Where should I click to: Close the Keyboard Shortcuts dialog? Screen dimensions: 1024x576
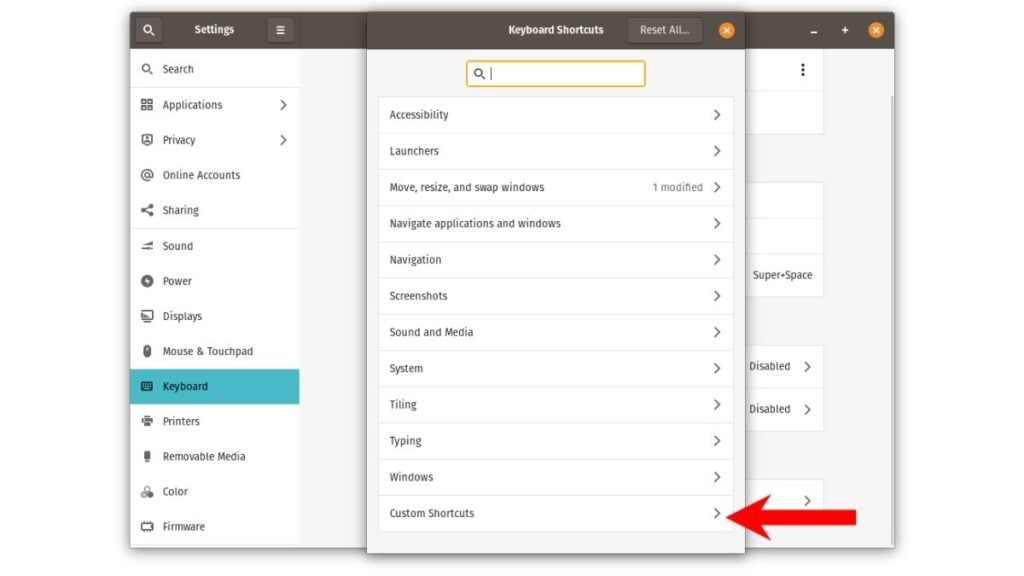coord(727,30)
